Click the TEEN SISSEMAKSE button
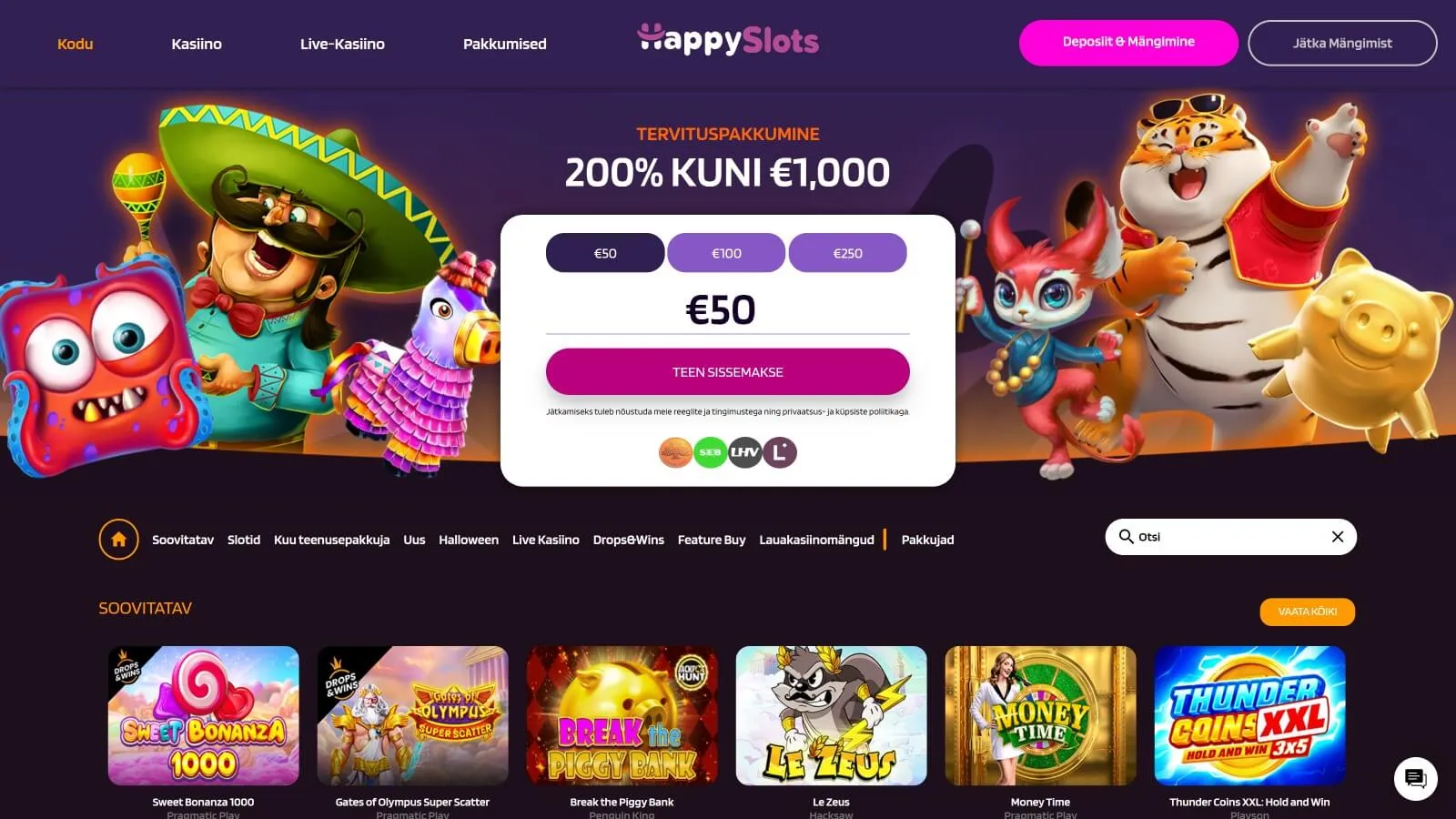 (728, 371)
